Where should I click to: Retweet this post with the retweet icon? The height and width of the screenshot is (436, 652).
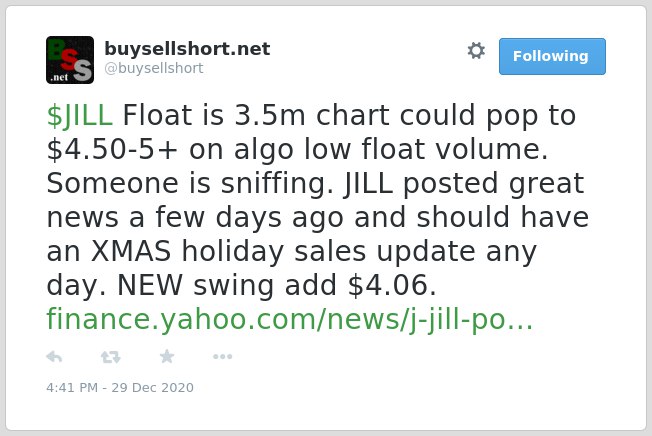click(111, 357)
